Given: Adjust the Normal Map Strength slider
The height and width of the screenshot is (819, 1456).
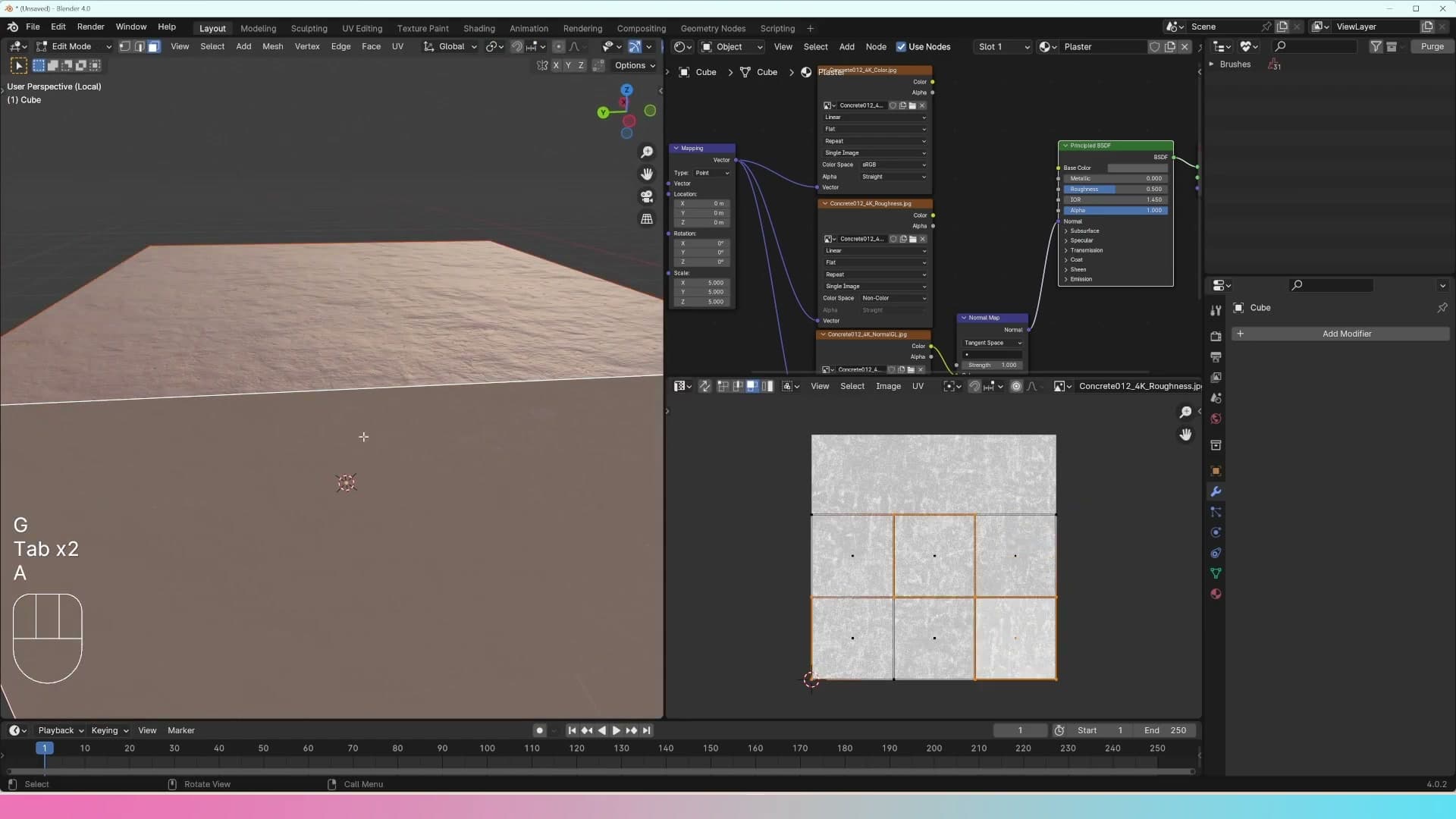Looking at the screenshot, I should [992, 366].
